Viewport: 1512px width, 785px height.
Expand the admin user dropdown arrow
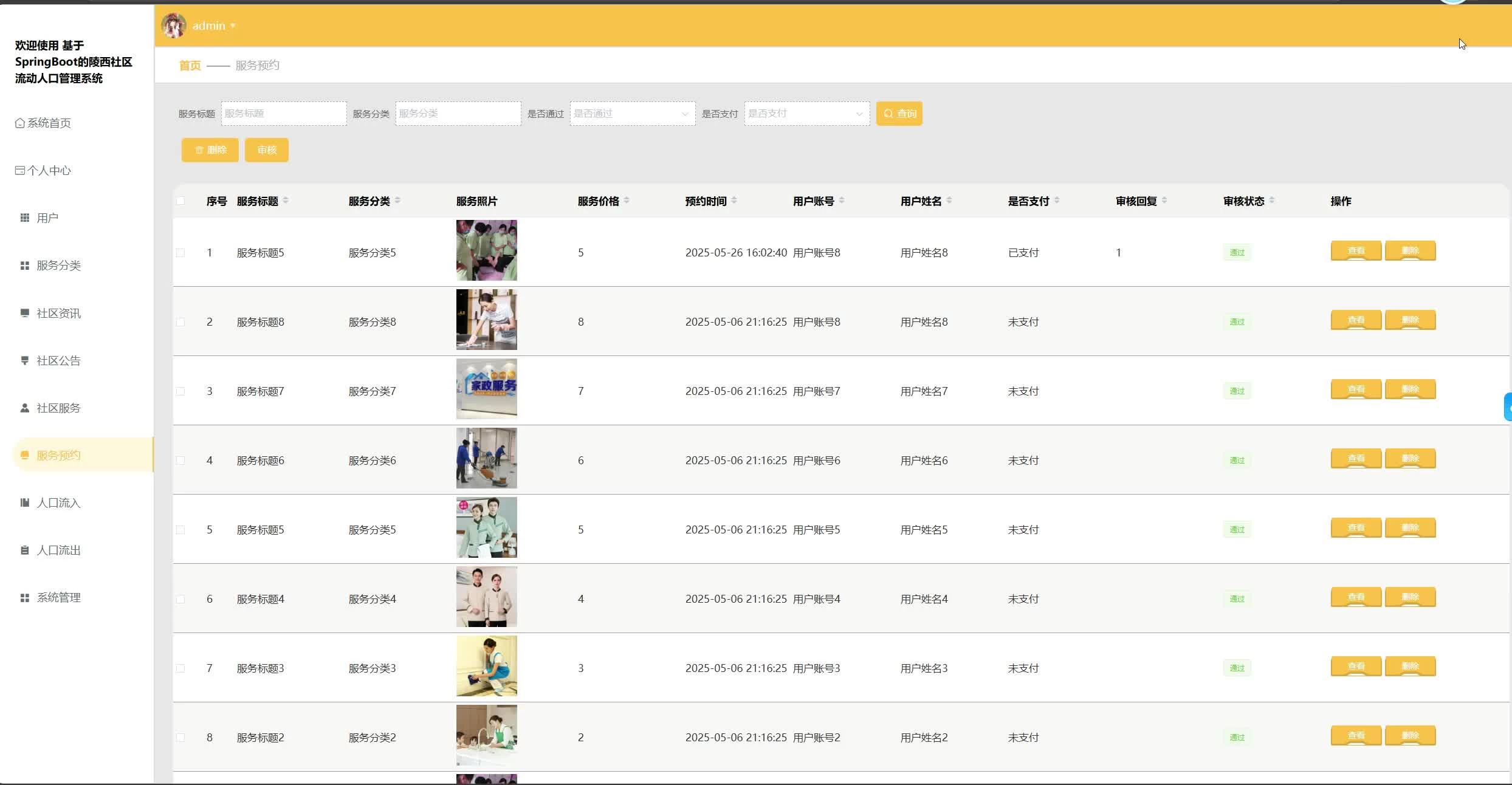233,26
